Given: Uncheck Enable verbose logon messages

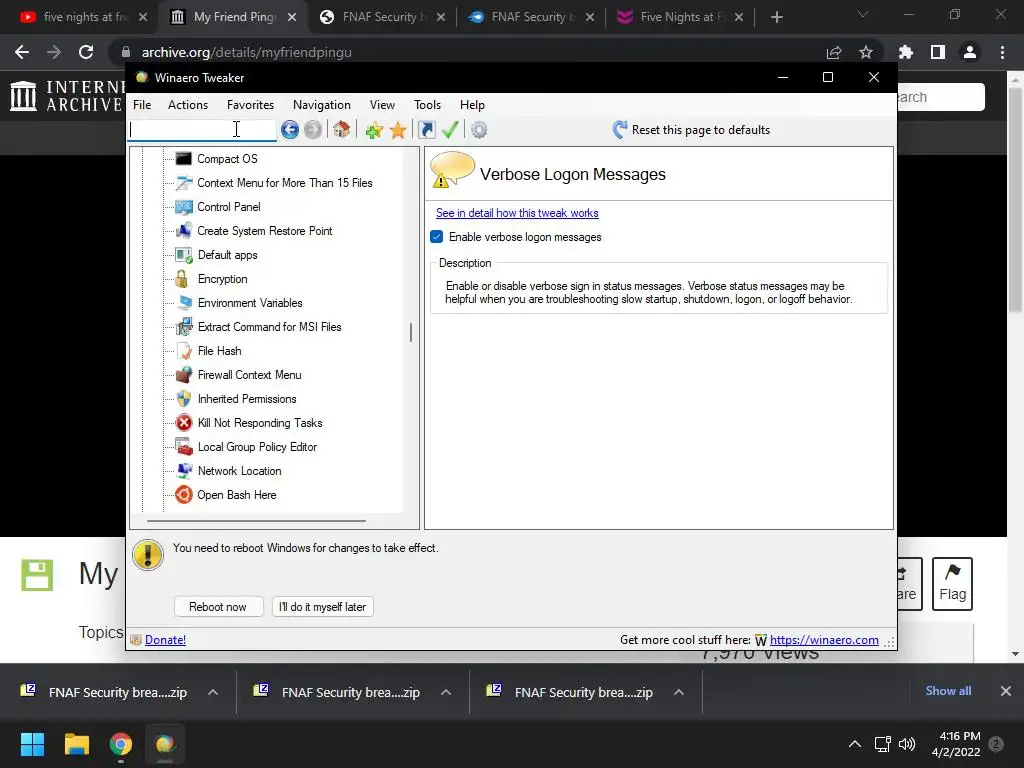Looking at the screenshot, I should [437, 237].
